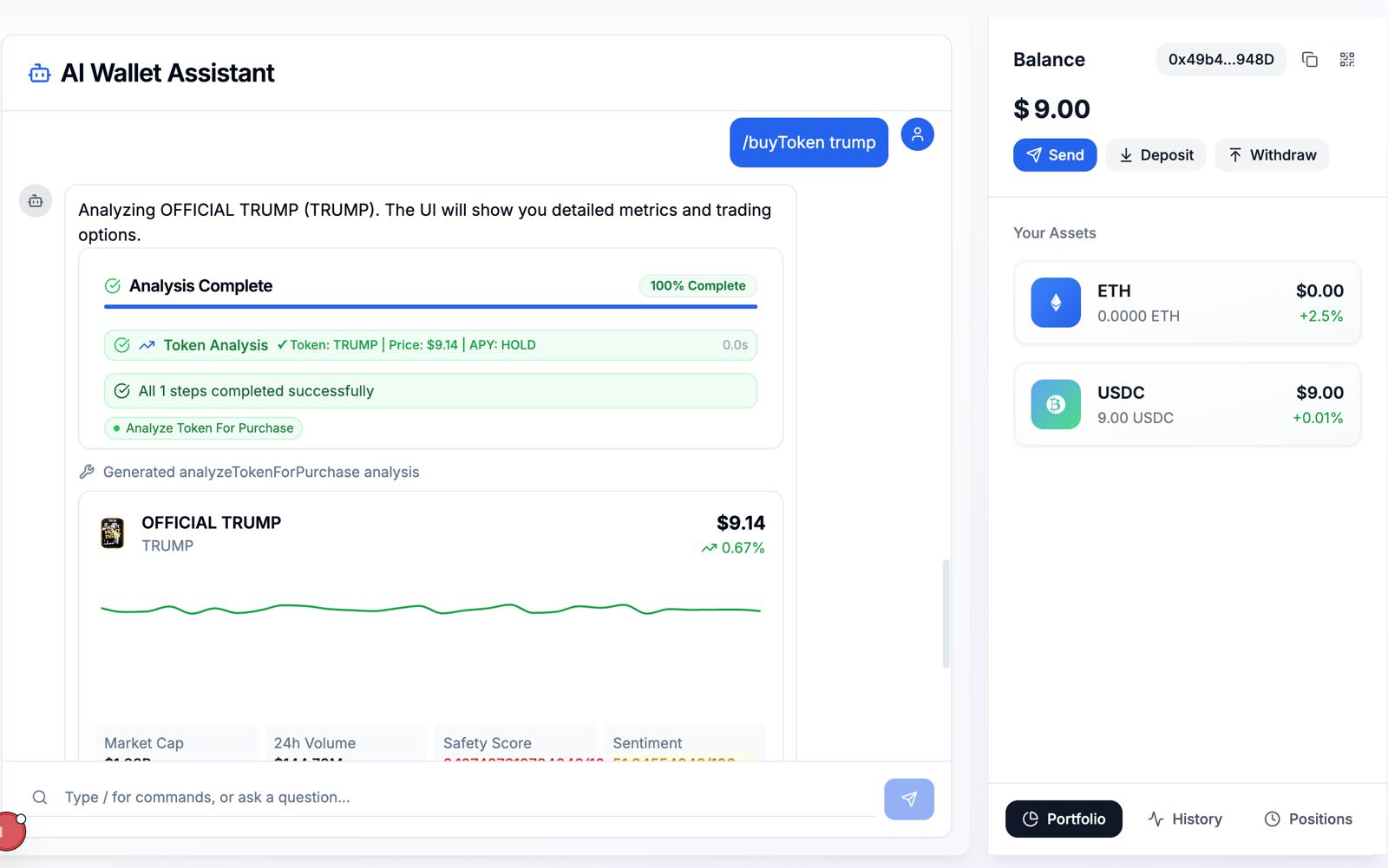
Task: Click the Your Assets heading
Action: coord(1055,233)
